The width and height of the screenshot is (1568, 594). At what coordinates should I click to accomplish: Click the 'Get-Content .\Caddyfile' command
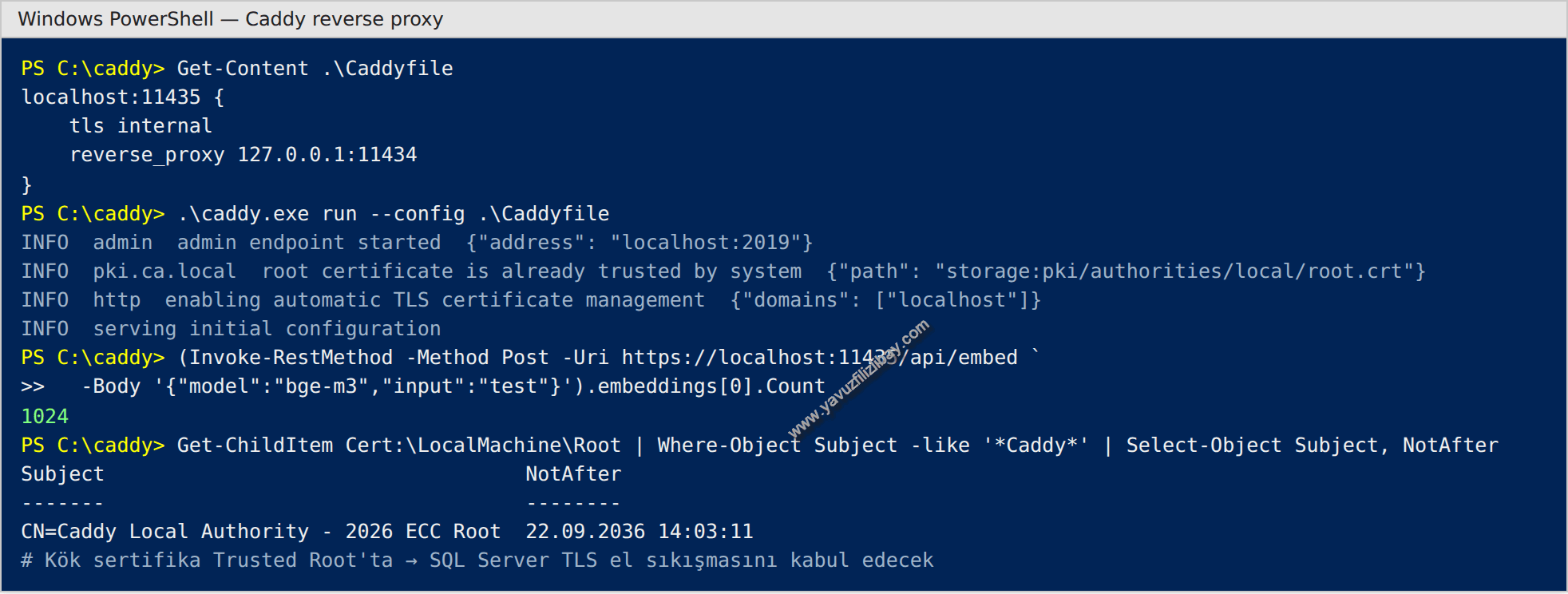tap(315, 69)
